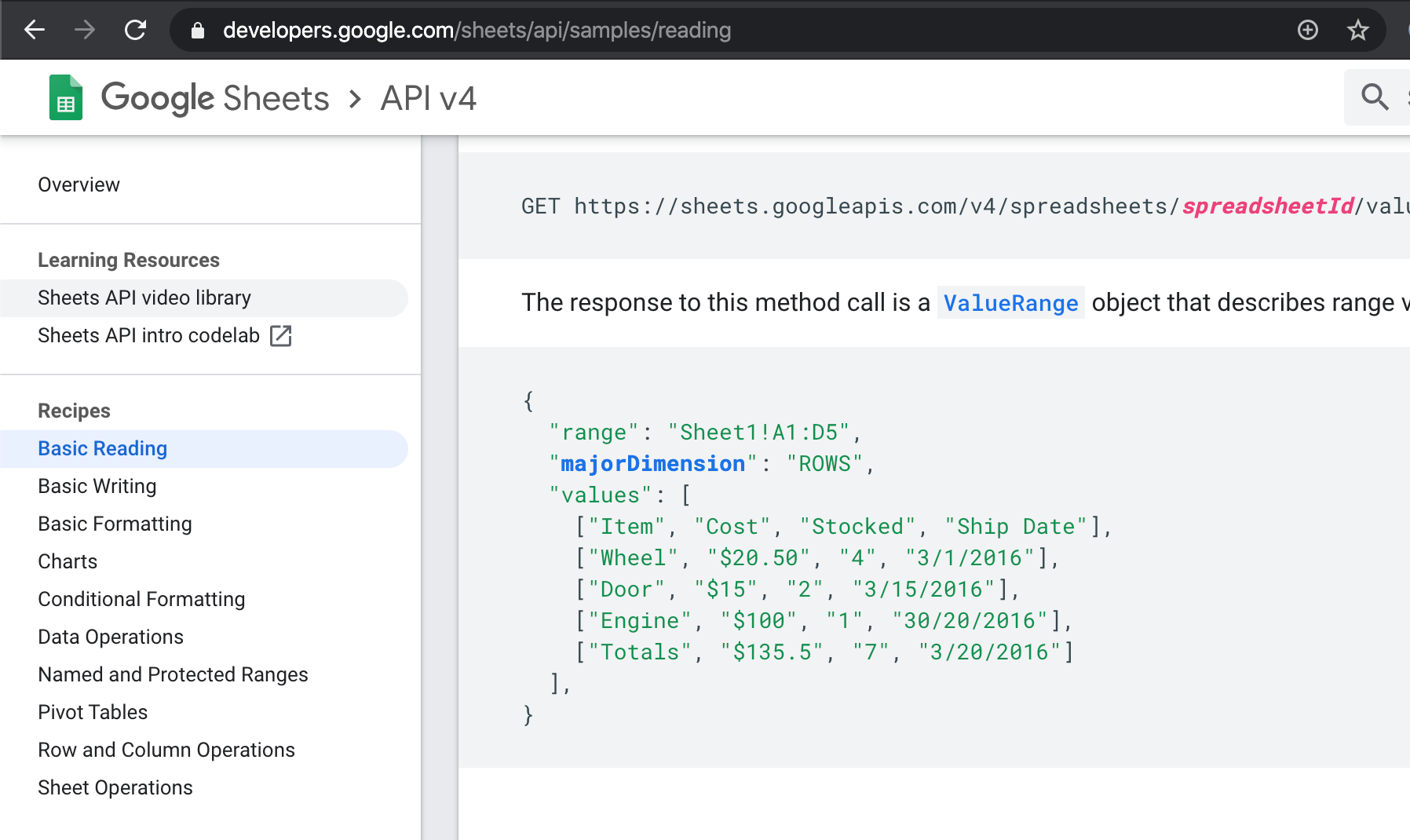The width and height of the screenshot is (1410, 840).
Task: Open Overview in the sidebar
Action: [x=79, y=184]
